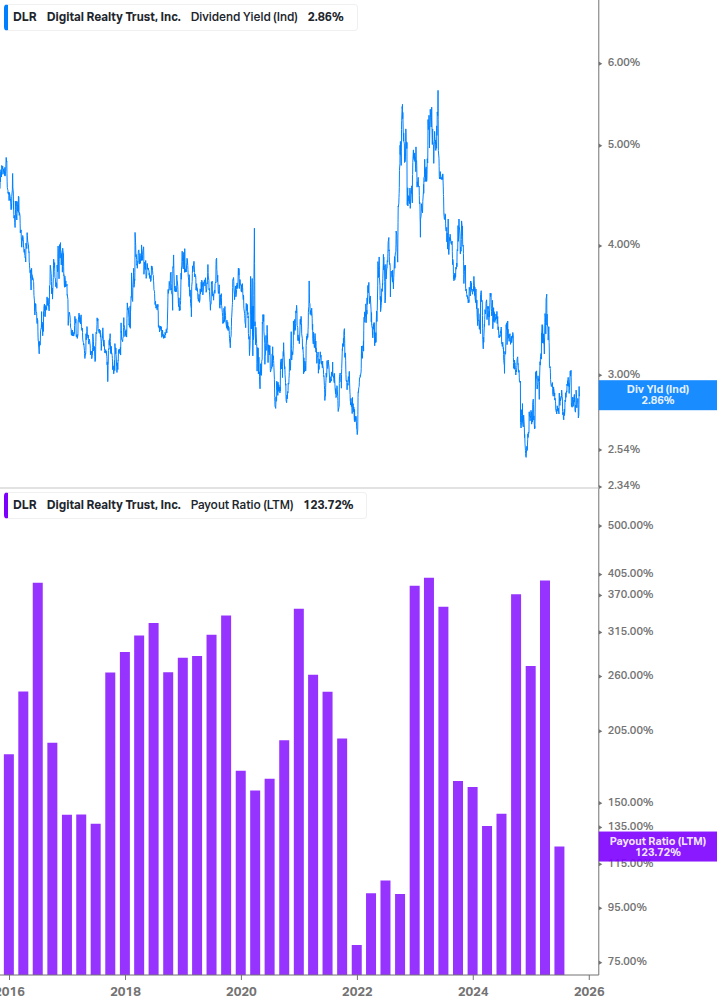
Task: Click the 2024 time axis label
Action: point(473,992)
